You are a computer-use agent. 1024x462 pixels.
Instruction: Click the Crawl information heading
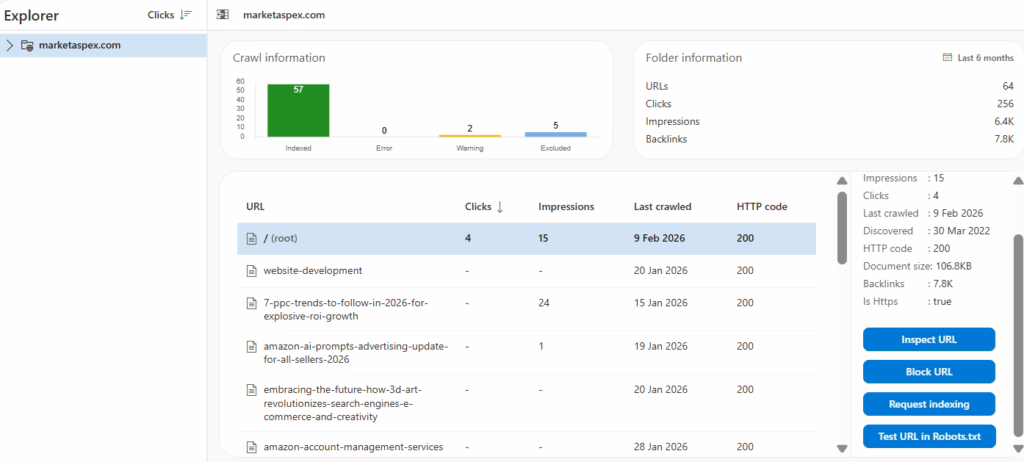[x=279, y=58]
